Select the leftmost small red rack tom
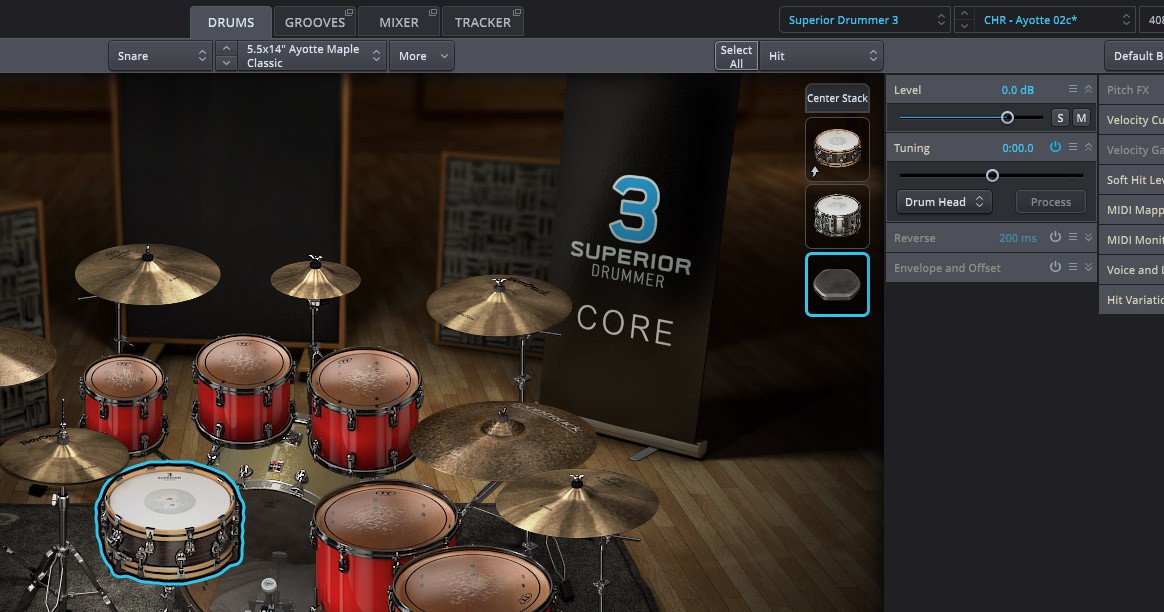 coord(124,403)
